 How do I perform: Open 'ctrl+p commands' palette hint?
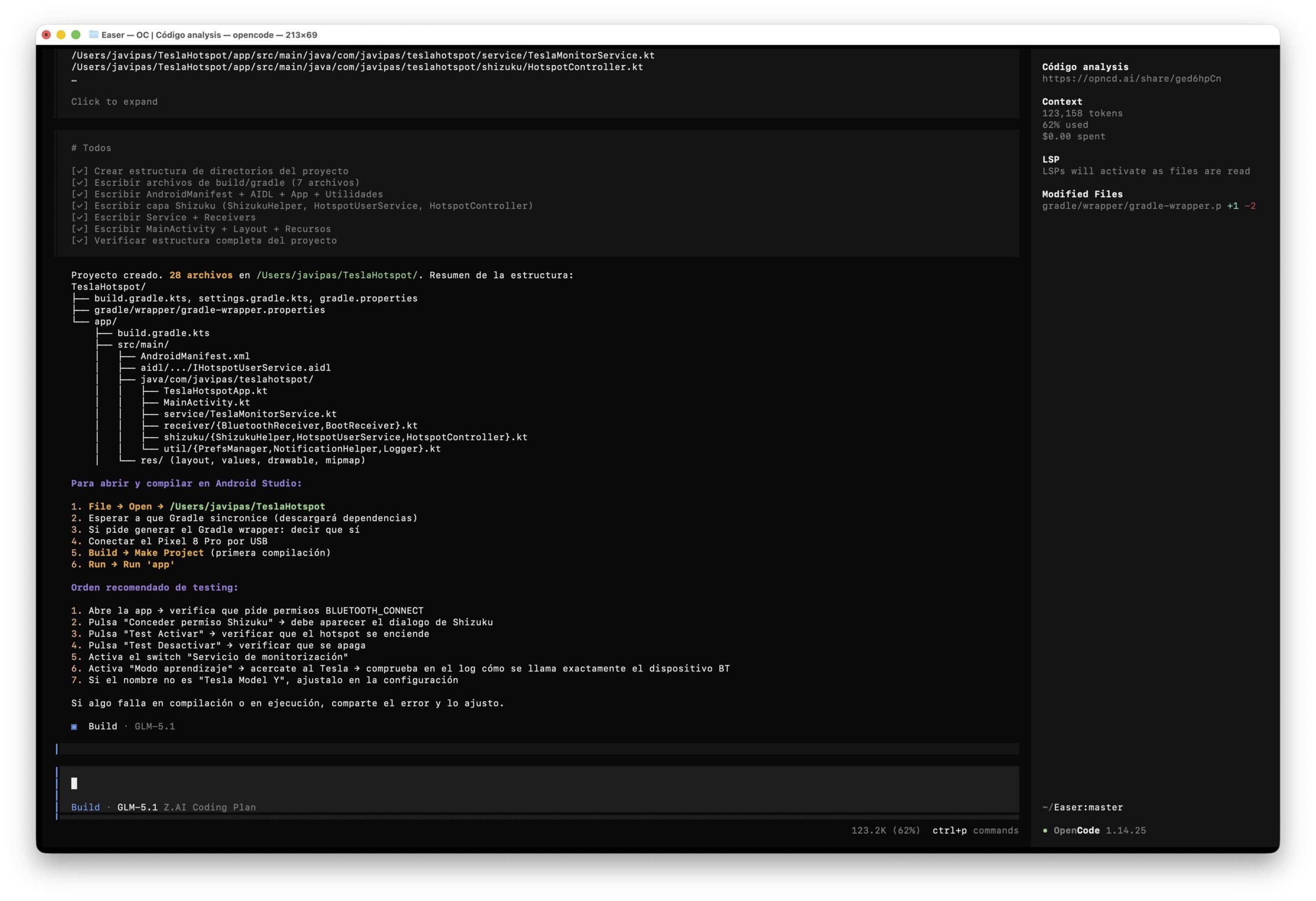point(975,830)
